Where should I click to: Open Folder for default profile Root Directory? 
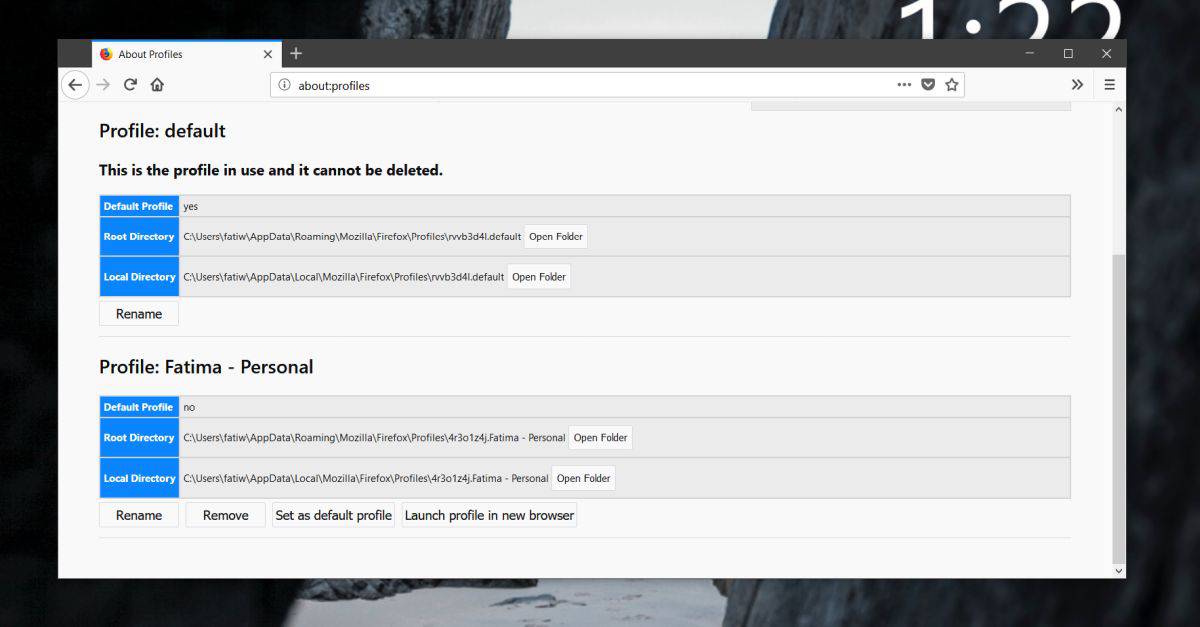[556, 237]
